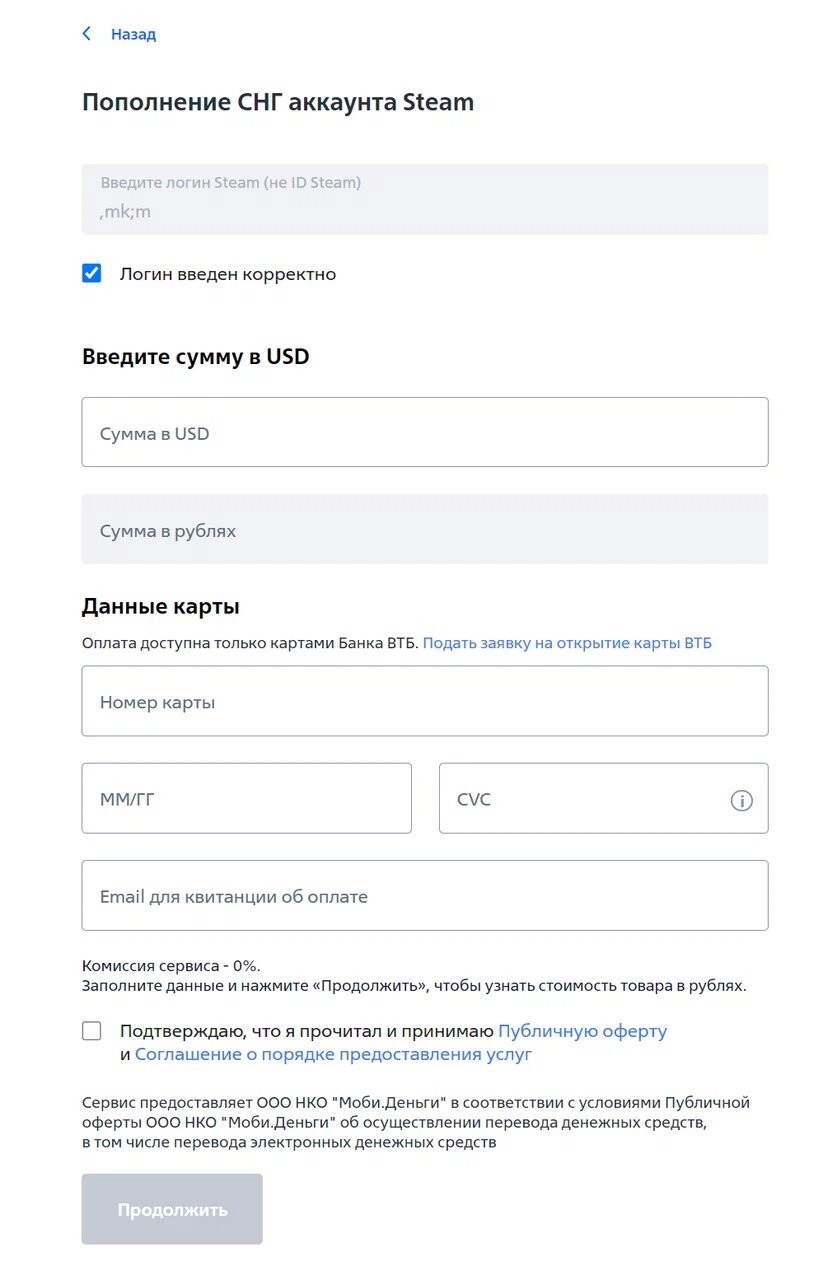Select the "ММ/ГГ" expiry date field

tap(246, 799)
